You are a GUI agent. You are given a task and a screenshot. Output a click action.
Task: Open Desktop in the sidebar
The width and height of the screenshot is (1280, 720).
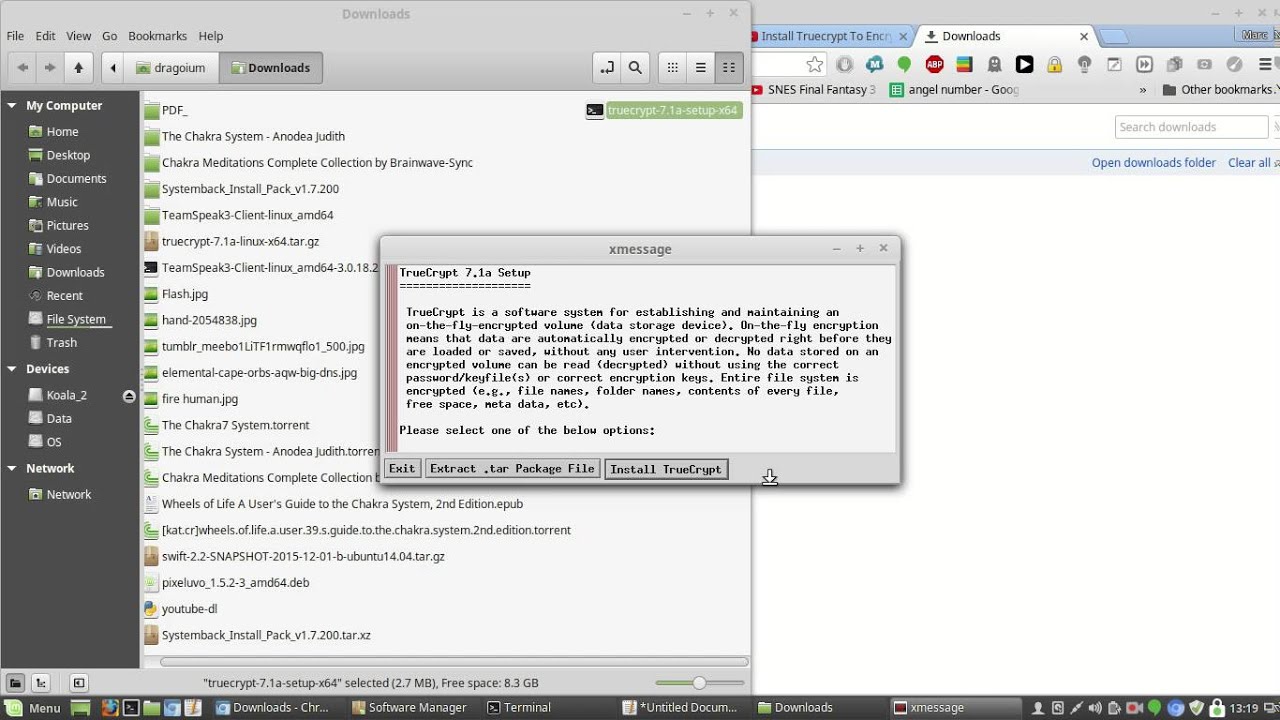coord(70,155)
